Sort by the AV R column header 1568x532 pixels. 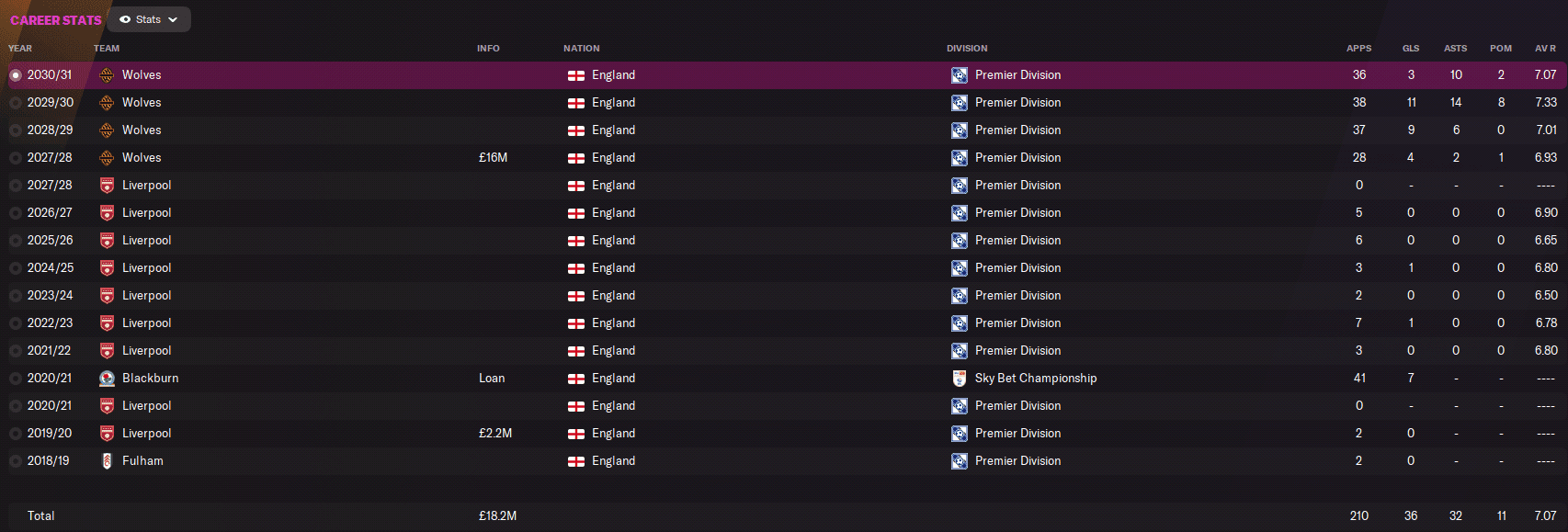(x=1545, y=49)
